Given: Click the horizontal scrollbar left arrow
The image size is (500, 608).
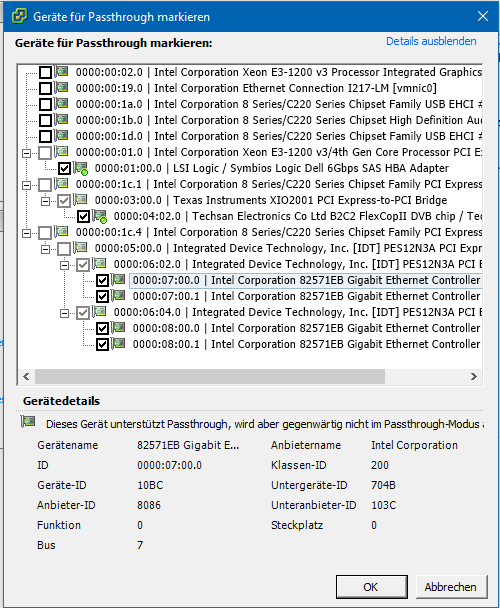Looking at the screenshot, I should pos(26,376).
